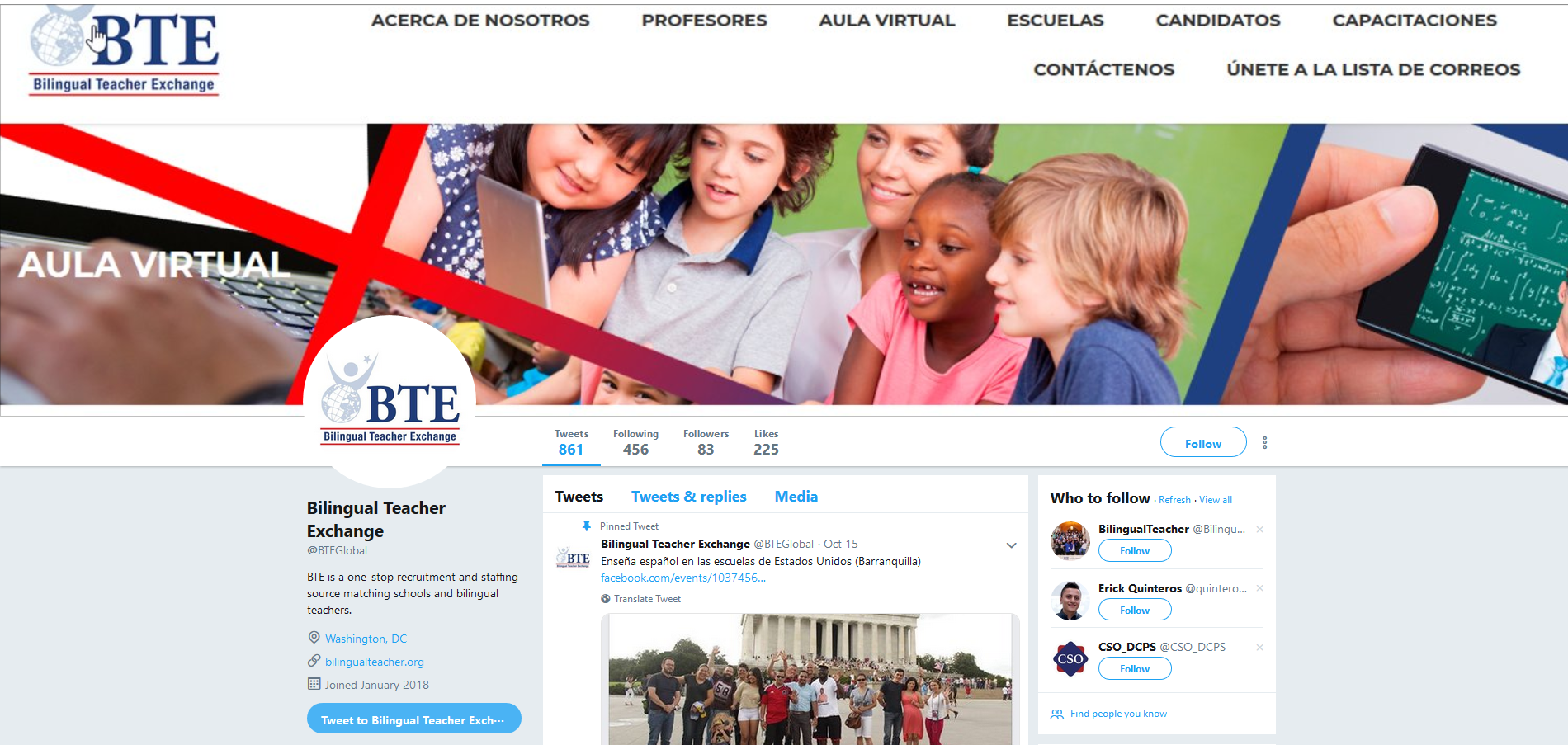Viewport: 1568px width, 745px height.
Task: Click the CSO_DCPS avatar icon
Action: (1070, 658)
